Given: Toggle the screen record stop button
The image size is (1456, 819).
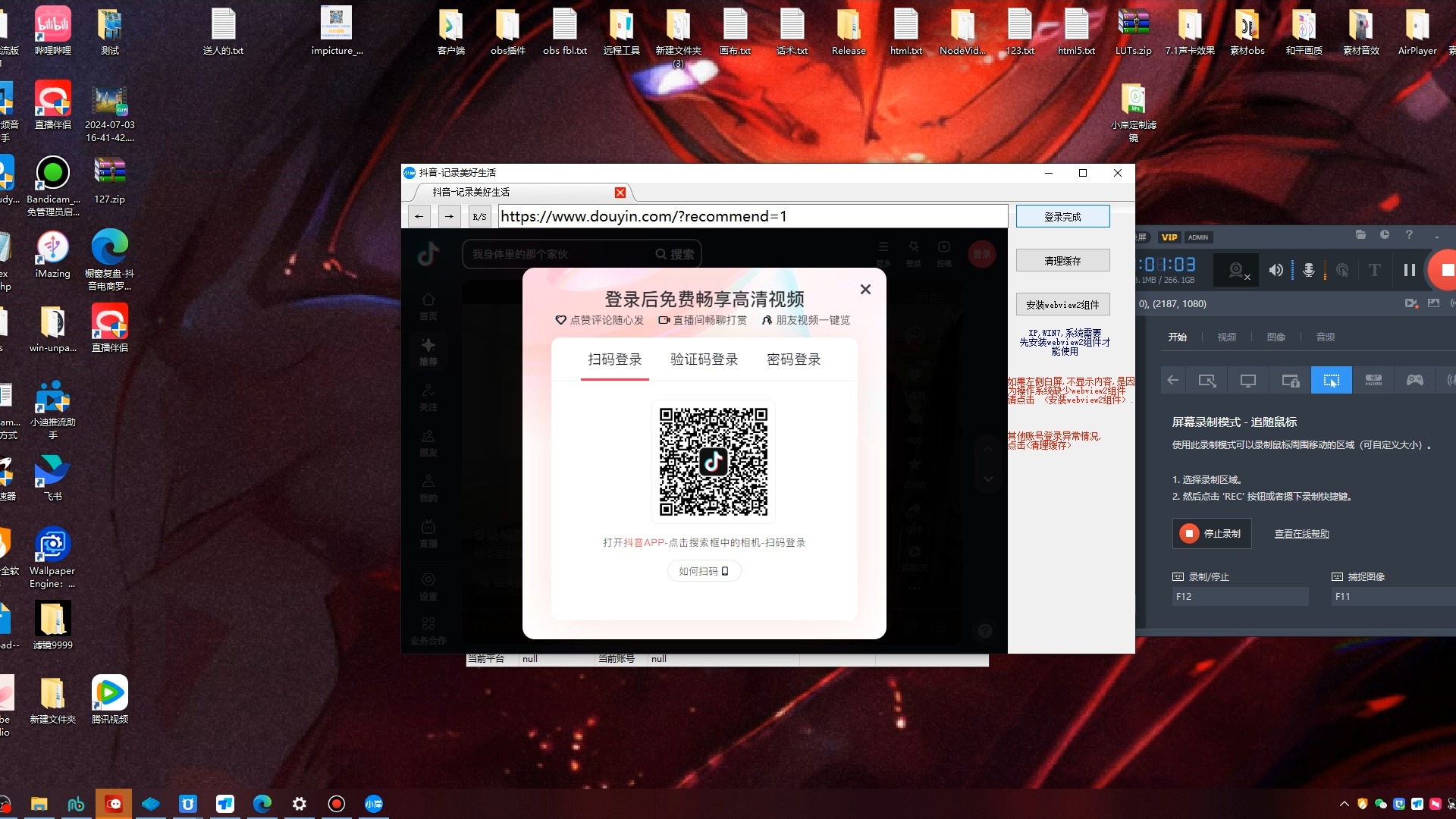Looking at the screenshot, I should pos(1211,533).
